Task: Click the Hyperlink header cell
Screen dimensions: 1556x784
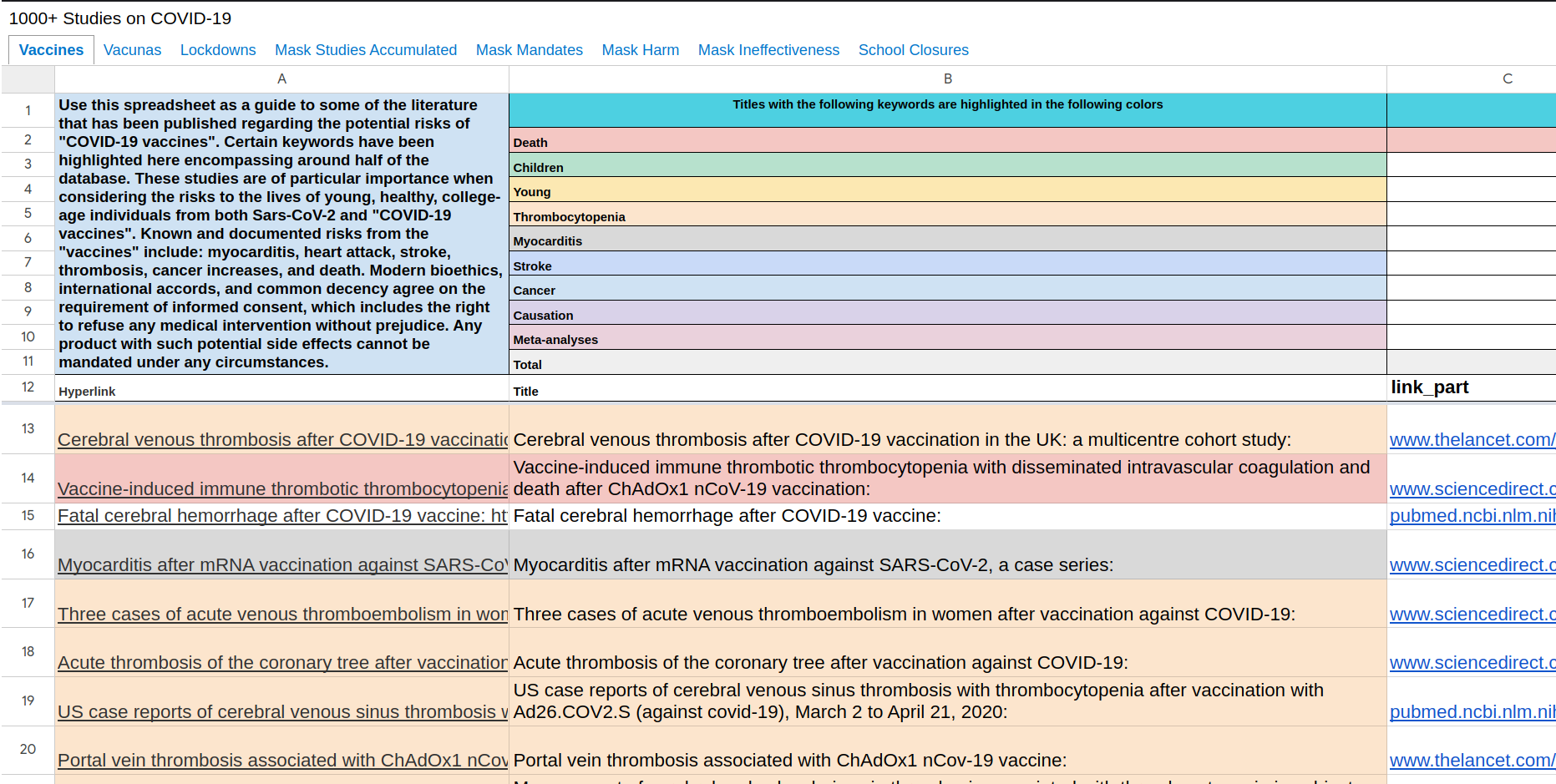Action: [x=282, y=387]
